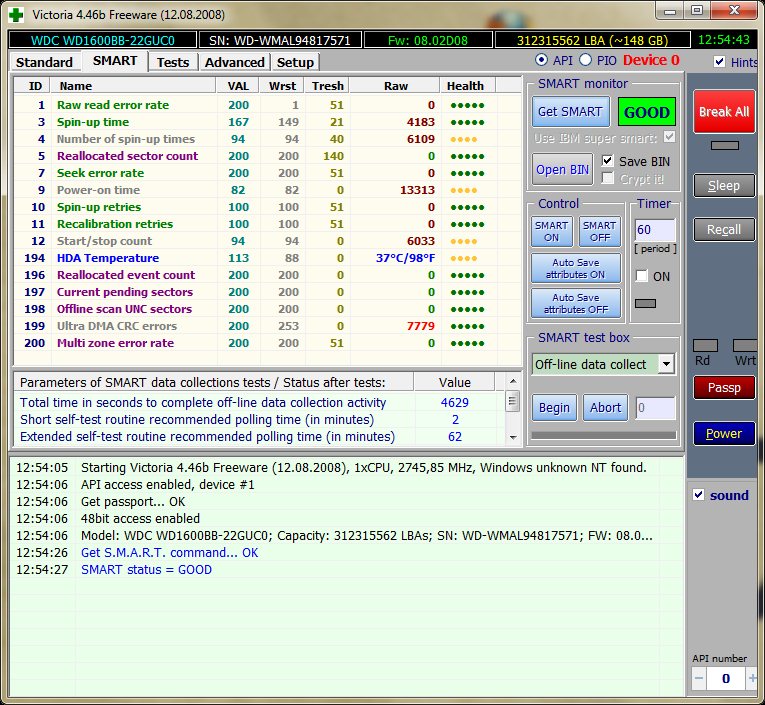This screenshot has height=705, width=765.
Task: Select the HDA Temperature row
Action: 267,258
